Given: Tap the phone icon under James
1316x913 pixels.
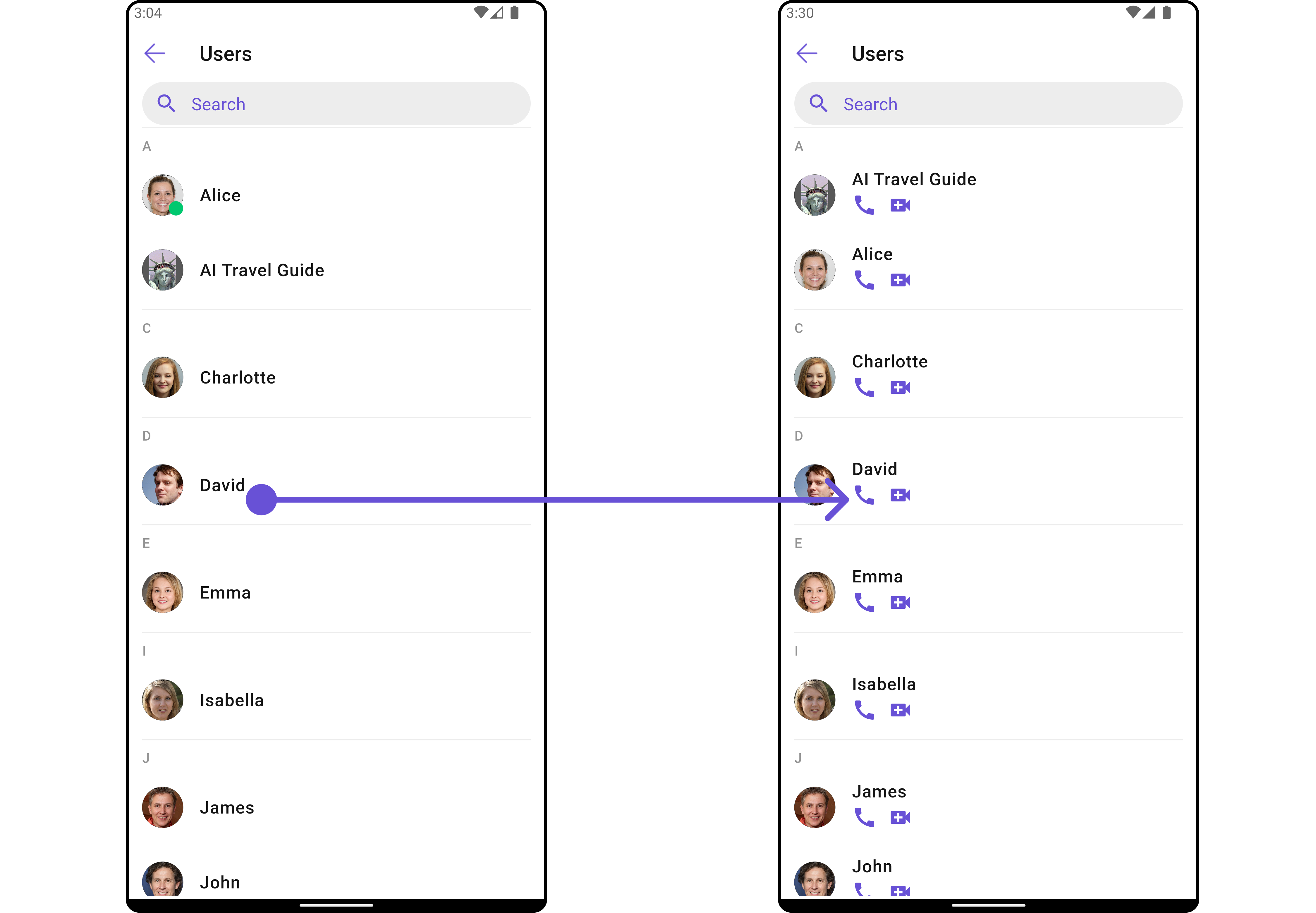Looking at the screenshot, I should click(864, 817).
